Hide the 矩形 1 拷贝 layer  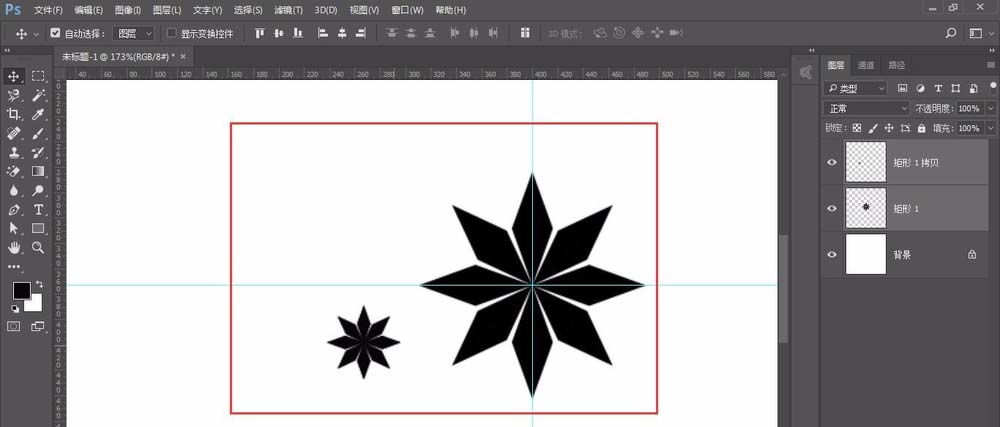[x=832, y=162]
